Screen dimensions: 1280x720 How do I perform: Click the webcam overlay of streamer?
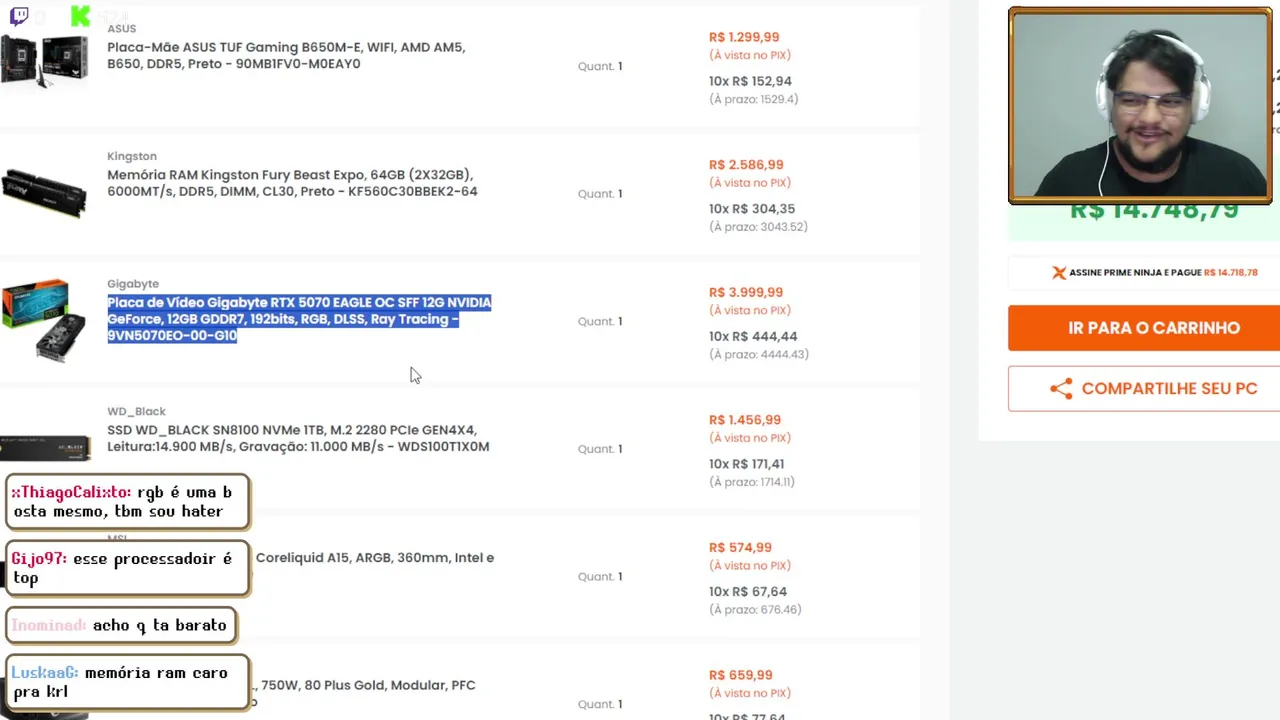(x=1140, y=105)
